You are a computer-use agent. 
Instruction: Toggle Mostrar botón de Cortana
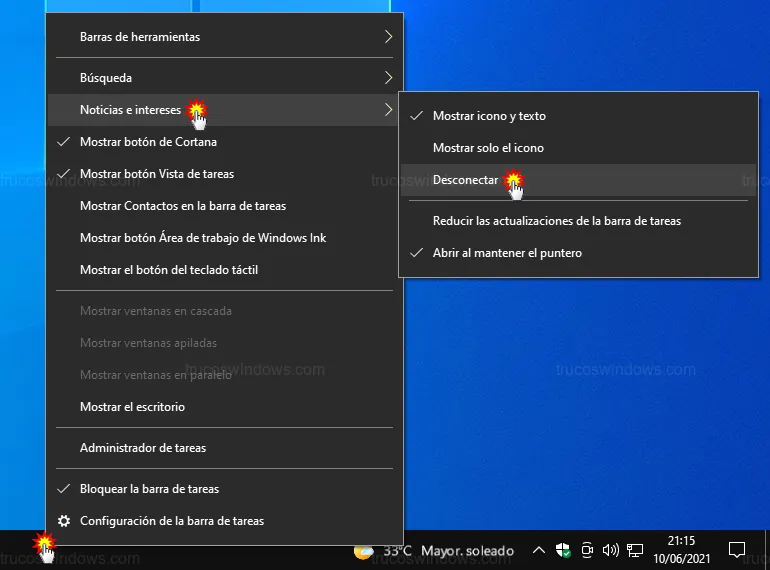point(148,142)
